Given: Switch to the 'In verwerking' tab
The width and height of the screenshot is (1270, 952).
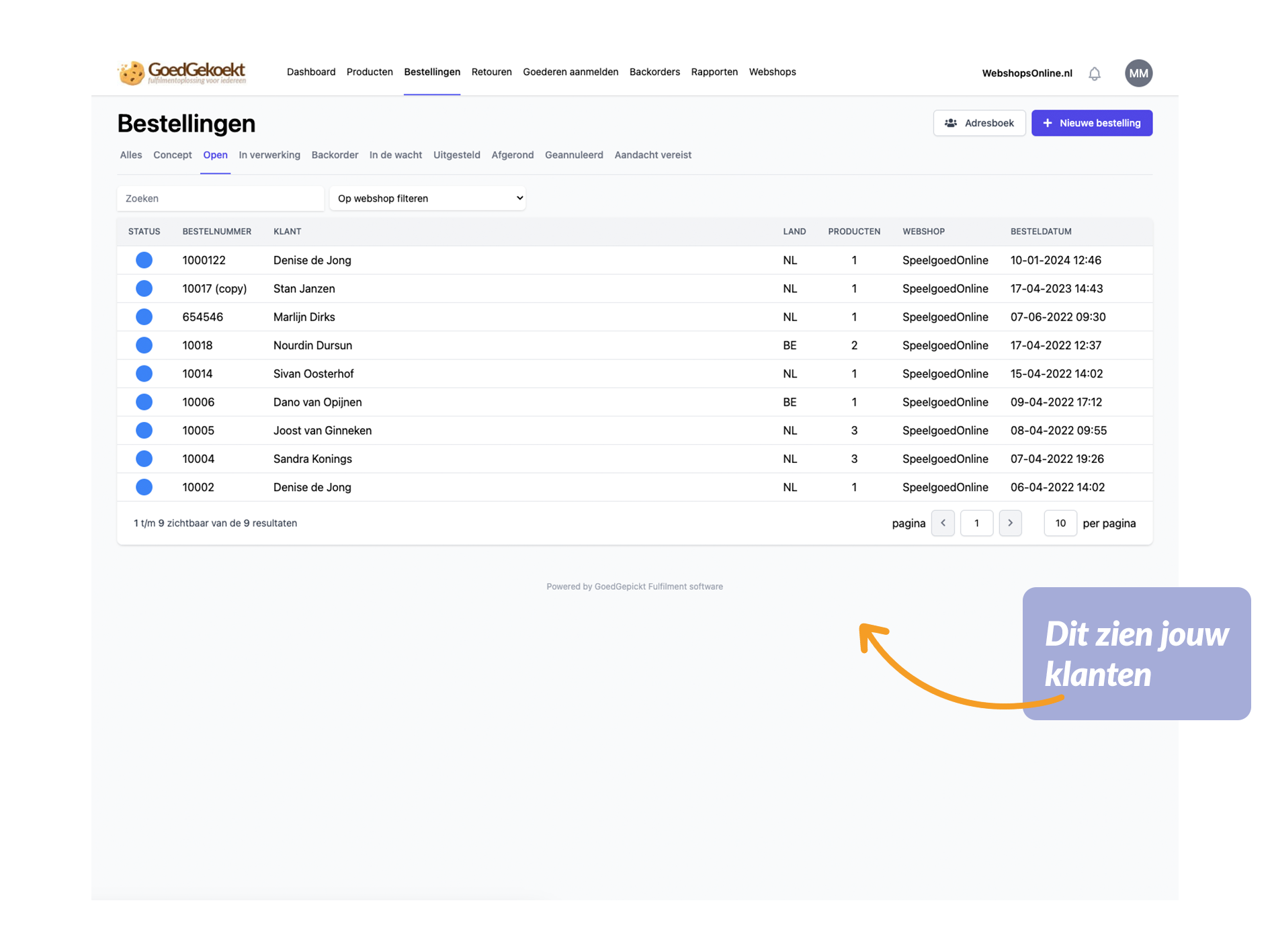Looking at the screenshot, I should click(269, 155).
